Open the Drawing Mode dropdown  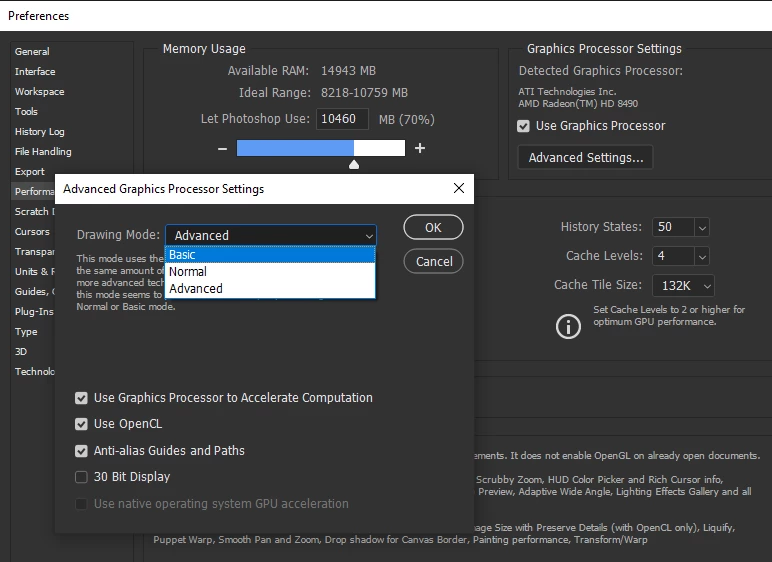click(271, 235)
